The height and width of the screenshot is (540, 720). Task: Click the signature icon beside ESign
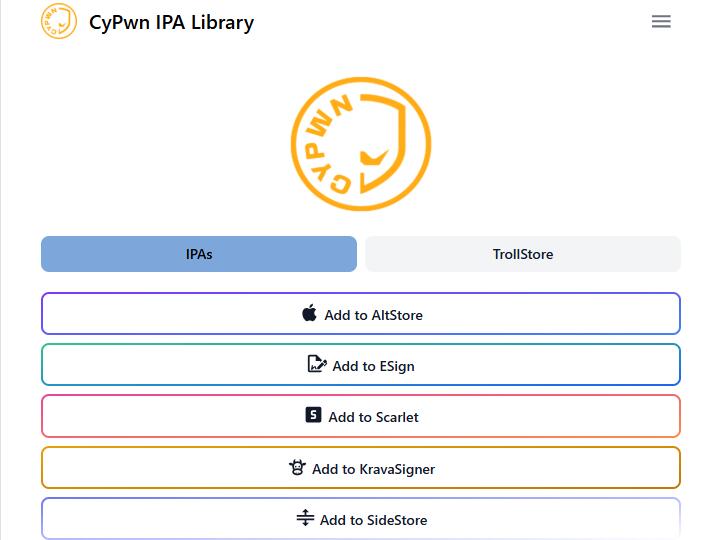coord(317,364)
